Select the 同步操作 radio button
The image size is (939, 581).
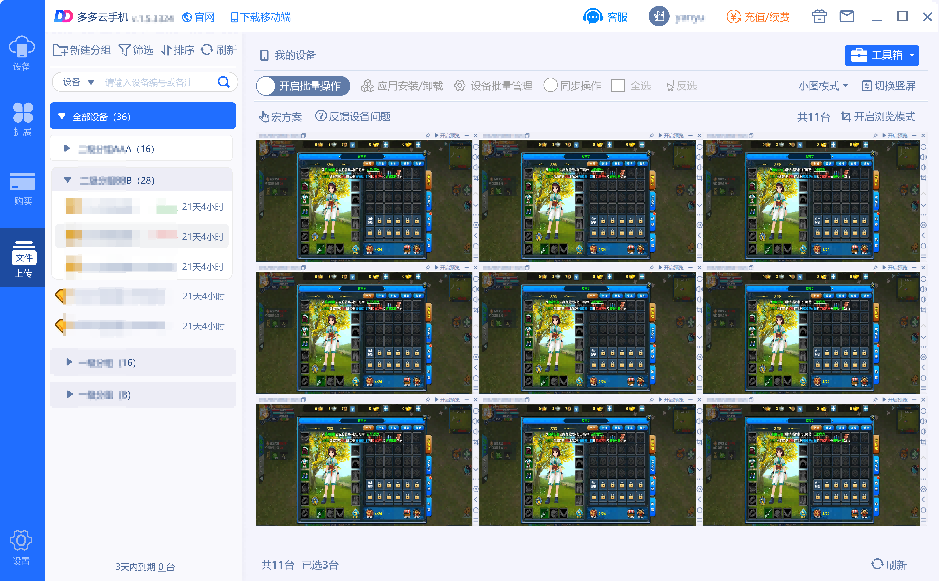[550, 86]
